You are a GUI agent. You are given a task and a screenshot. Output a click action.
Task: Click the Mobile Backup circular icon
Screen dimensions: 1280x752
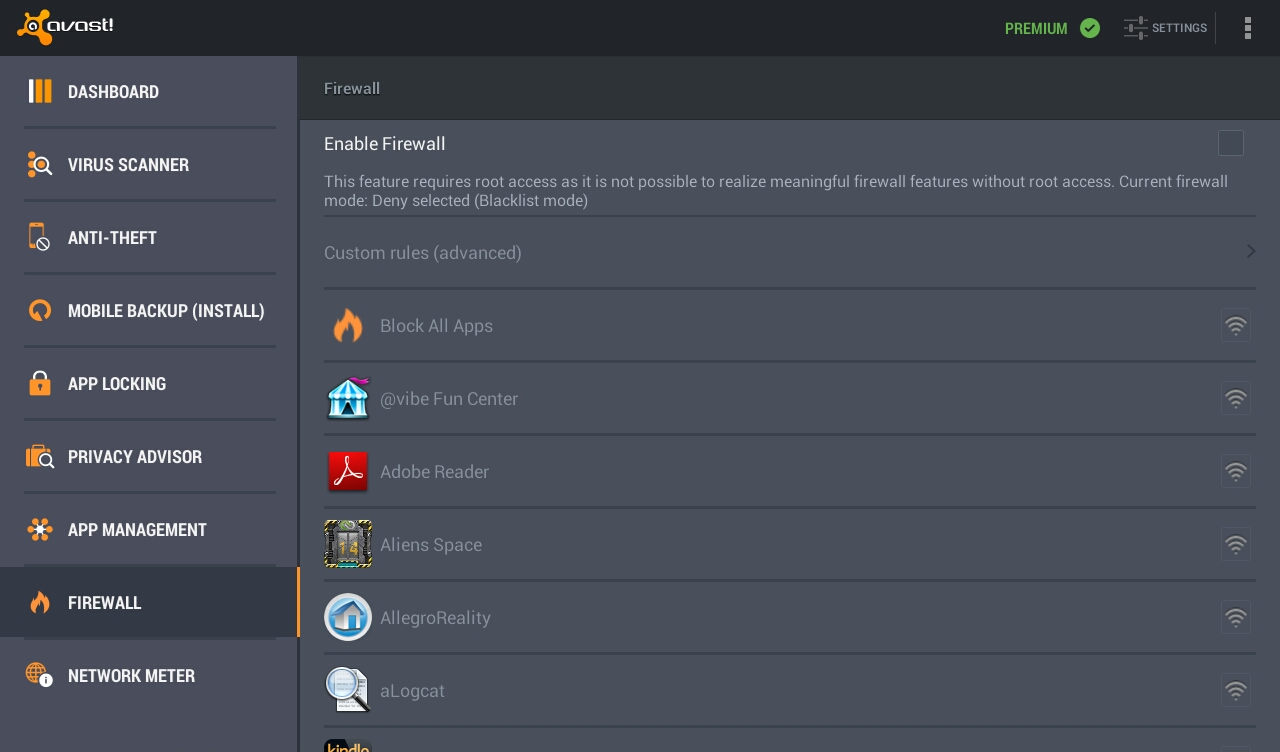pos(40,310)
